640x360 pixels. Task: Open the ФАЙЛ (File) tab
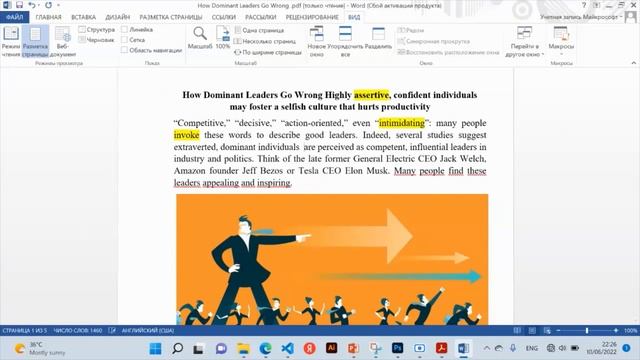coord(15,17)
